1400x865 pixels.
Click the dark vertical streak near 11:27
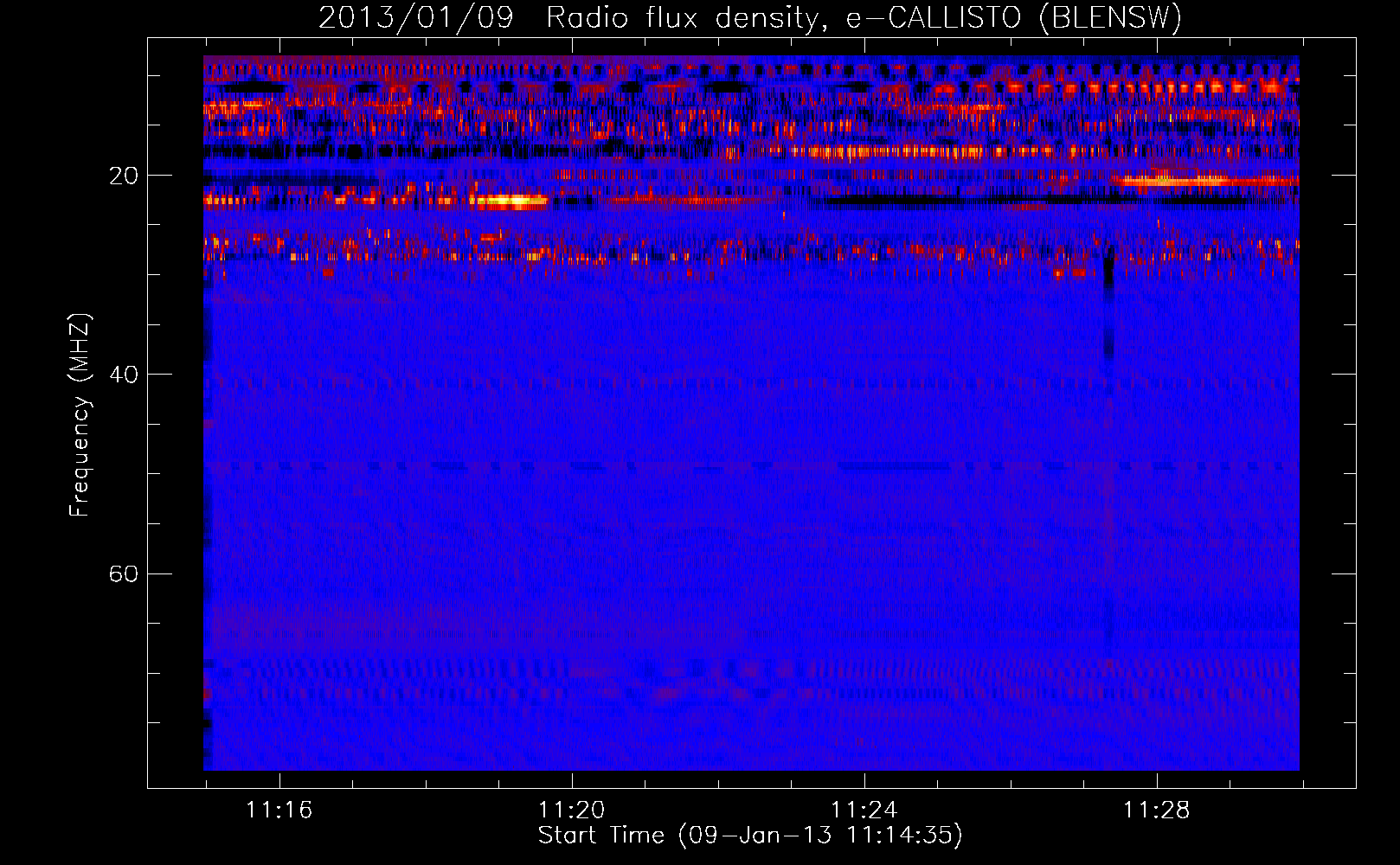(1108, 303)
